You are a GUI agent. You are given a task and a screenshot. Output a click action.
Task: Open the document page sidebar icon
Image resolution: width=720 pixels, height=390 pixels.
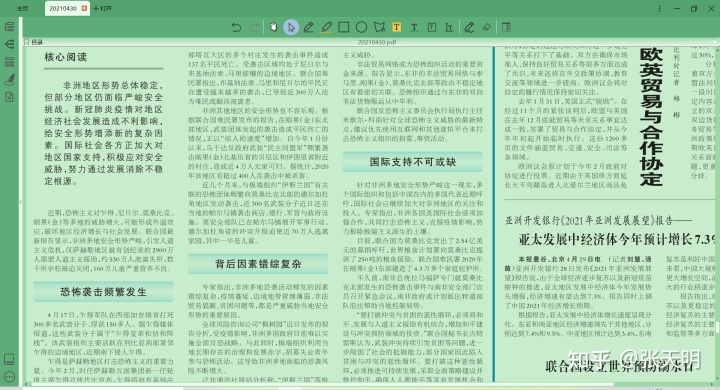[9, 97]
